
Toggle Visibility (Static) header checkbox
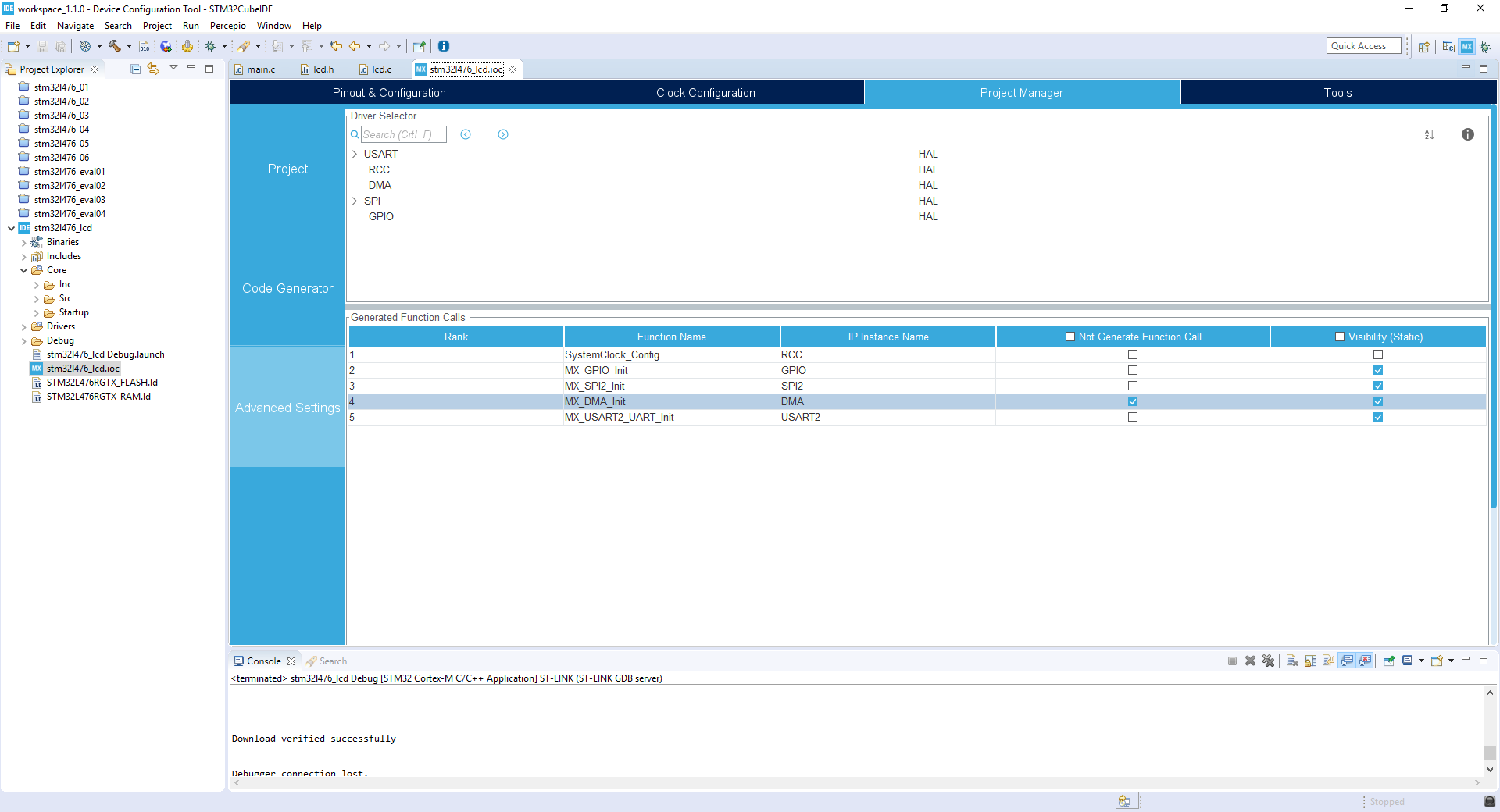point(1340,337)
